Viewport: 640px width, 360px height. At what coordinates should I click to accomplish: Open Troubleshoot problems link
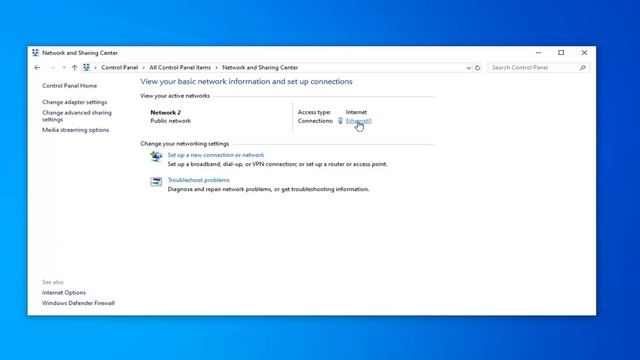coord(199,180)
